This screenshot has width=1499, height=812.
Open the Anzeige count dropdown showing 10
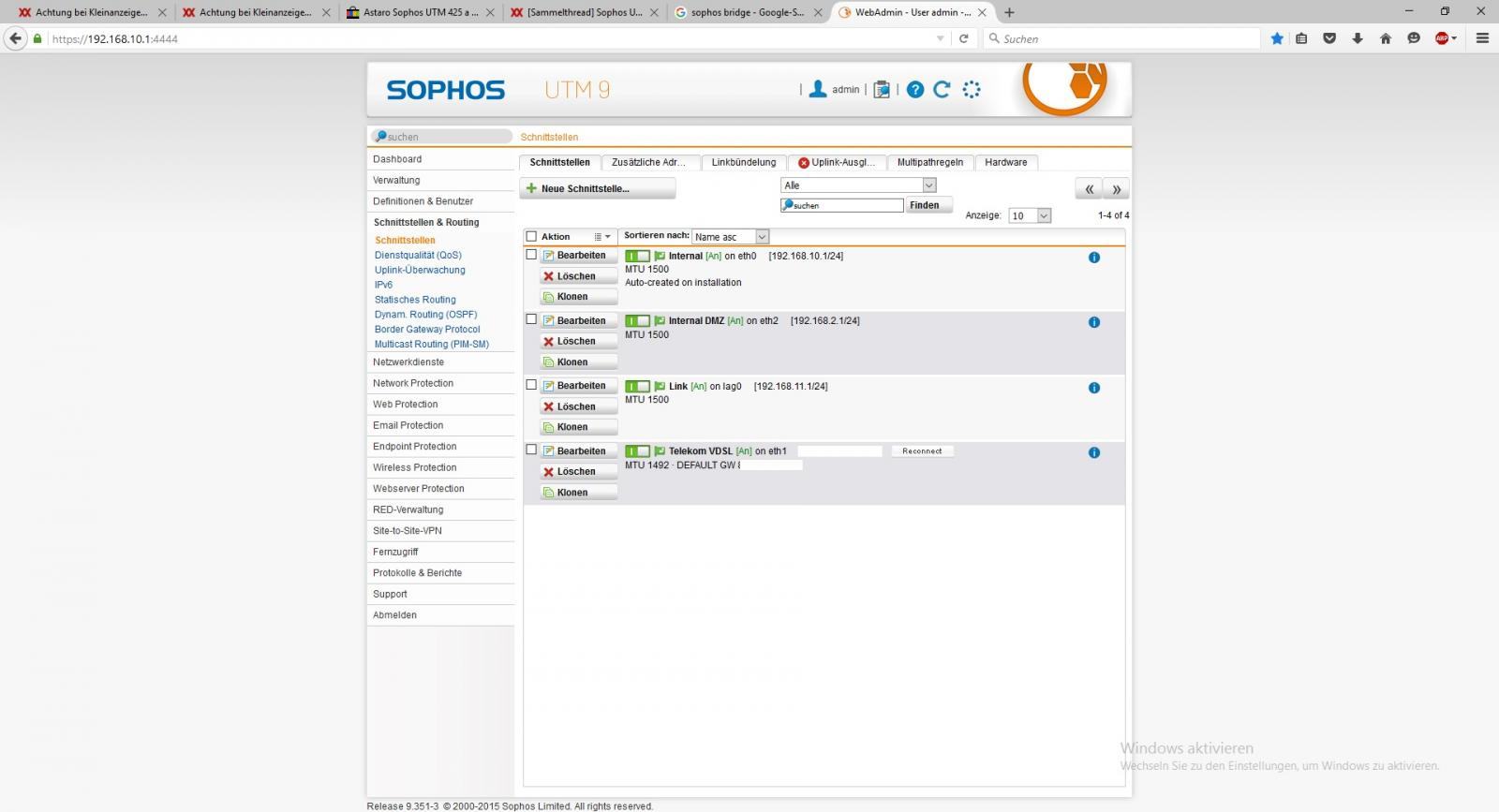pyautogui.click(x=1029, y=215)
